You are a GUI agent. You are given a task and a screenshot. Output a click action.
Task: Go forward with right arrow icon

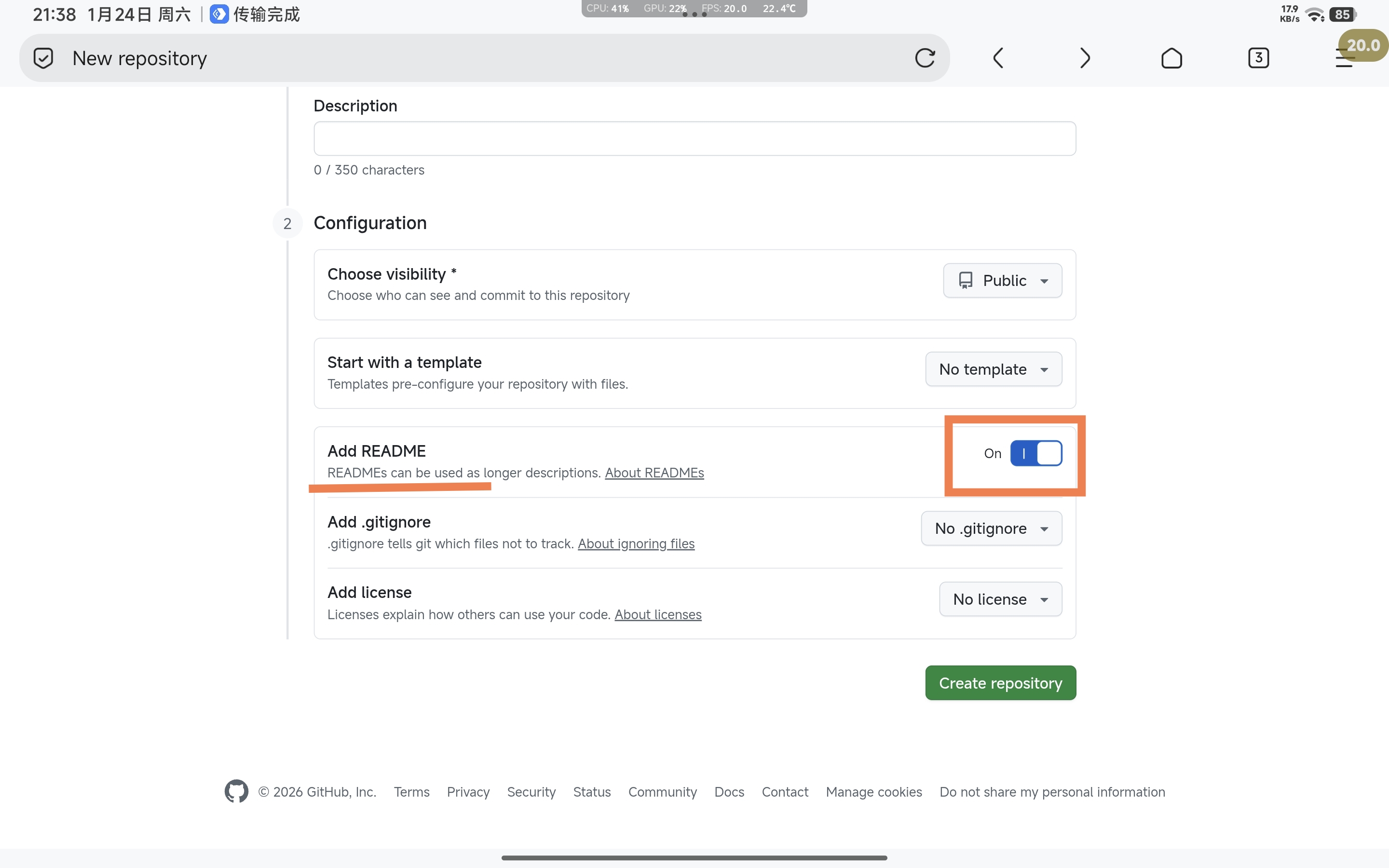[x=1084, y=58]
